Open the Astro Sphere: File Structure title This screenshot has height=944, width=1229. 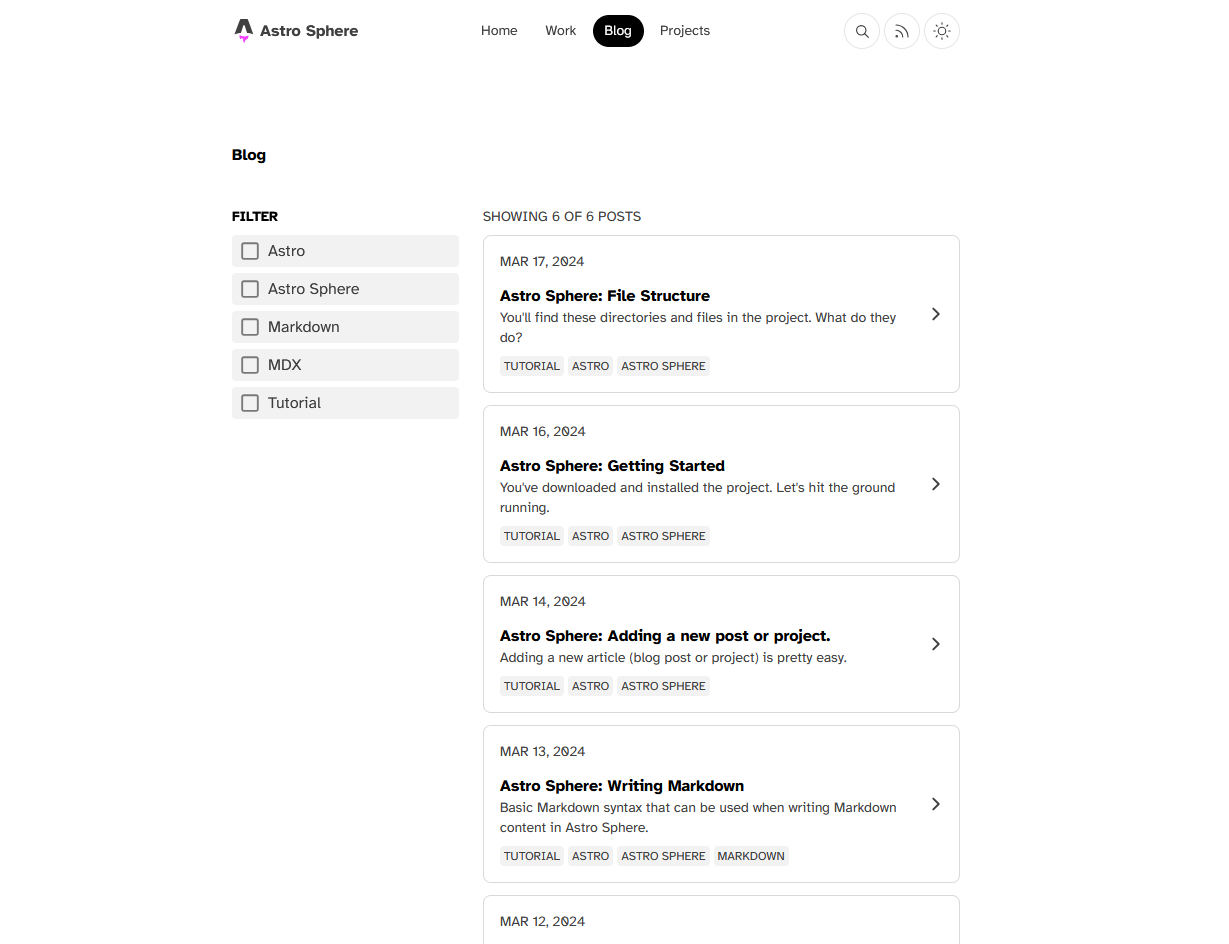(605, 296)
